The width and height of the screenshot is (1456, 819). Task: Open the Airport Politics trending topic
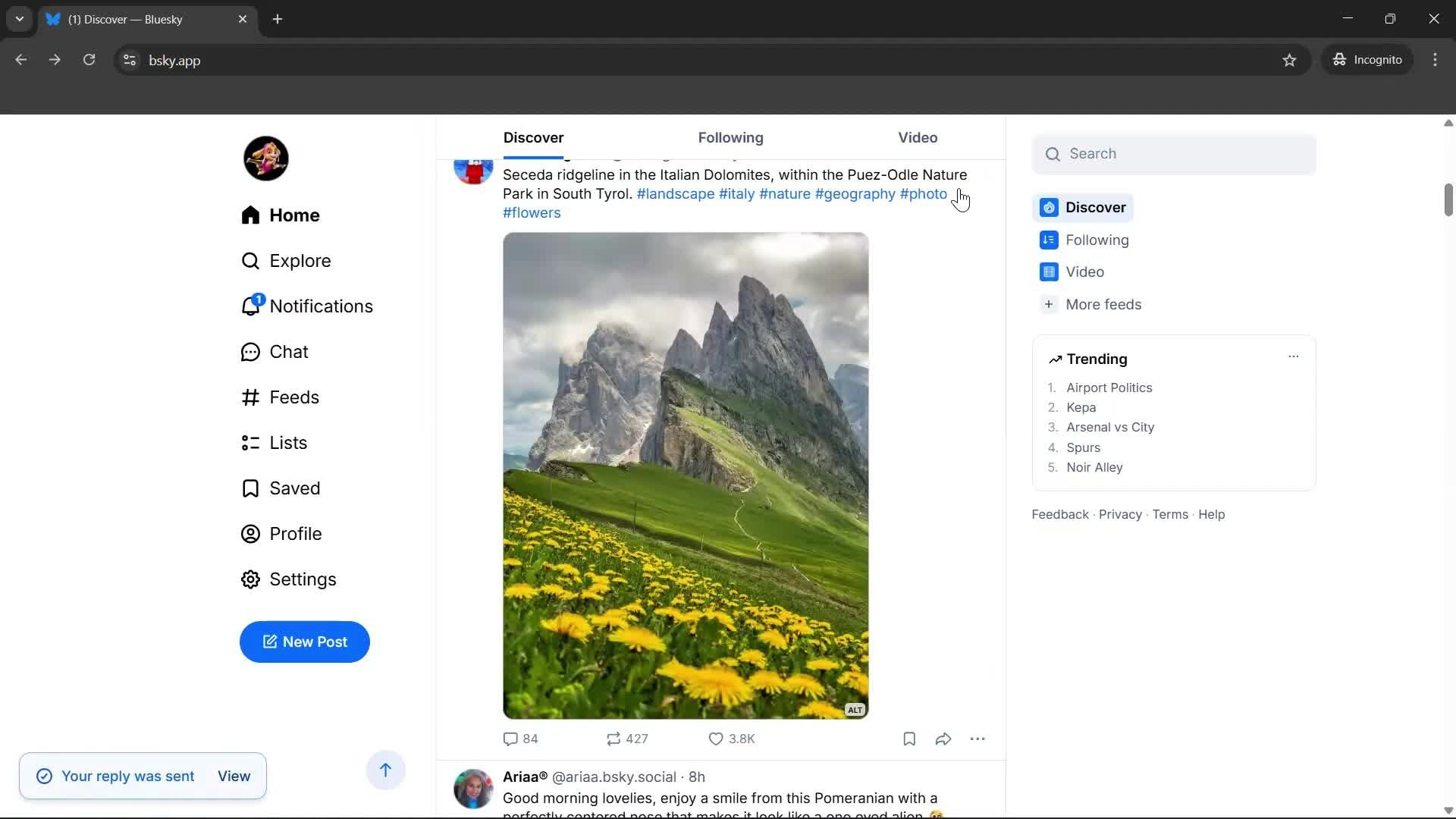pos(1109,388)
